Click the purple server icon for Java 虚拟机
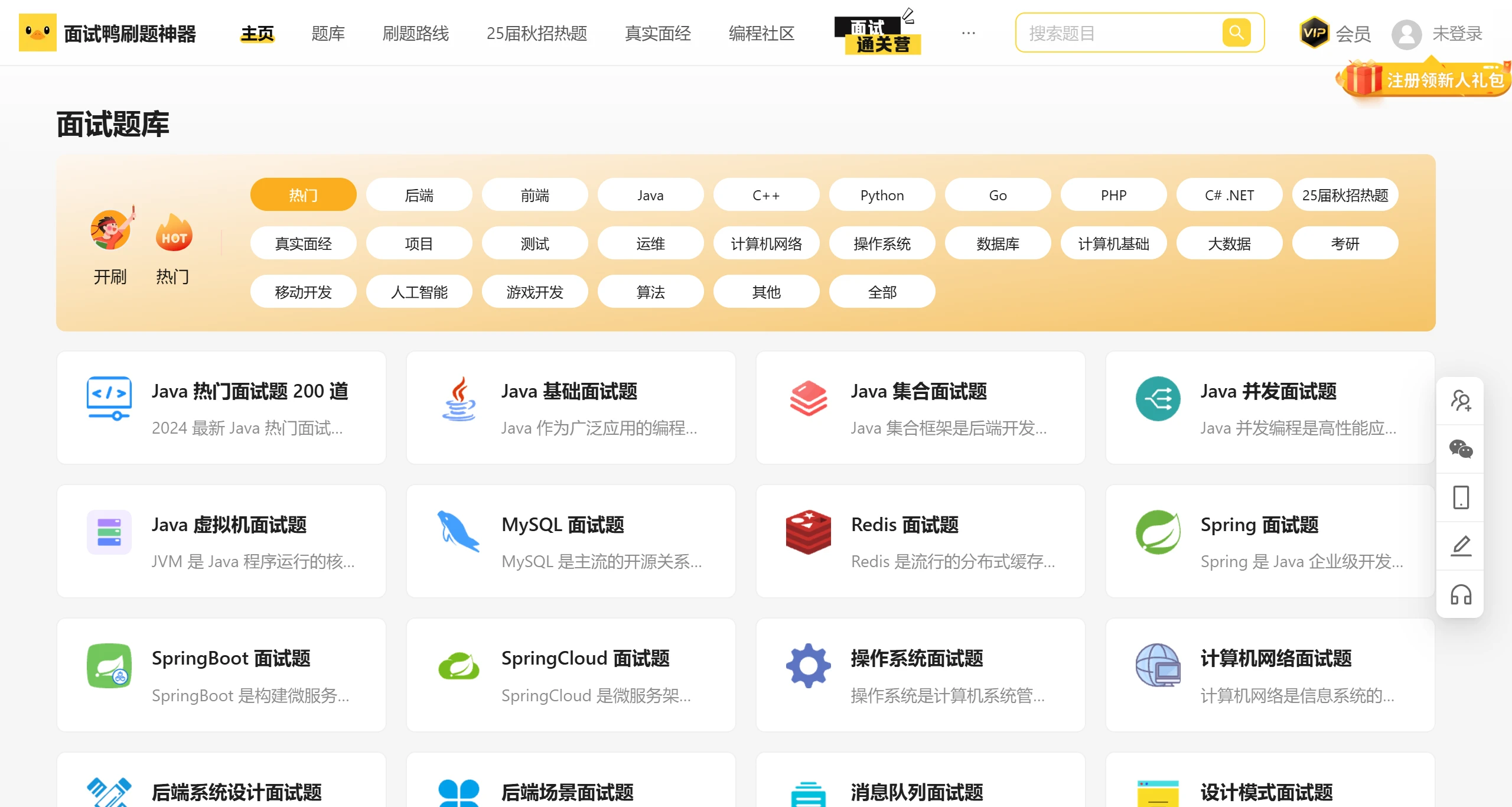This screenshot has width=1512, height=807. click(x=109, y=532)
